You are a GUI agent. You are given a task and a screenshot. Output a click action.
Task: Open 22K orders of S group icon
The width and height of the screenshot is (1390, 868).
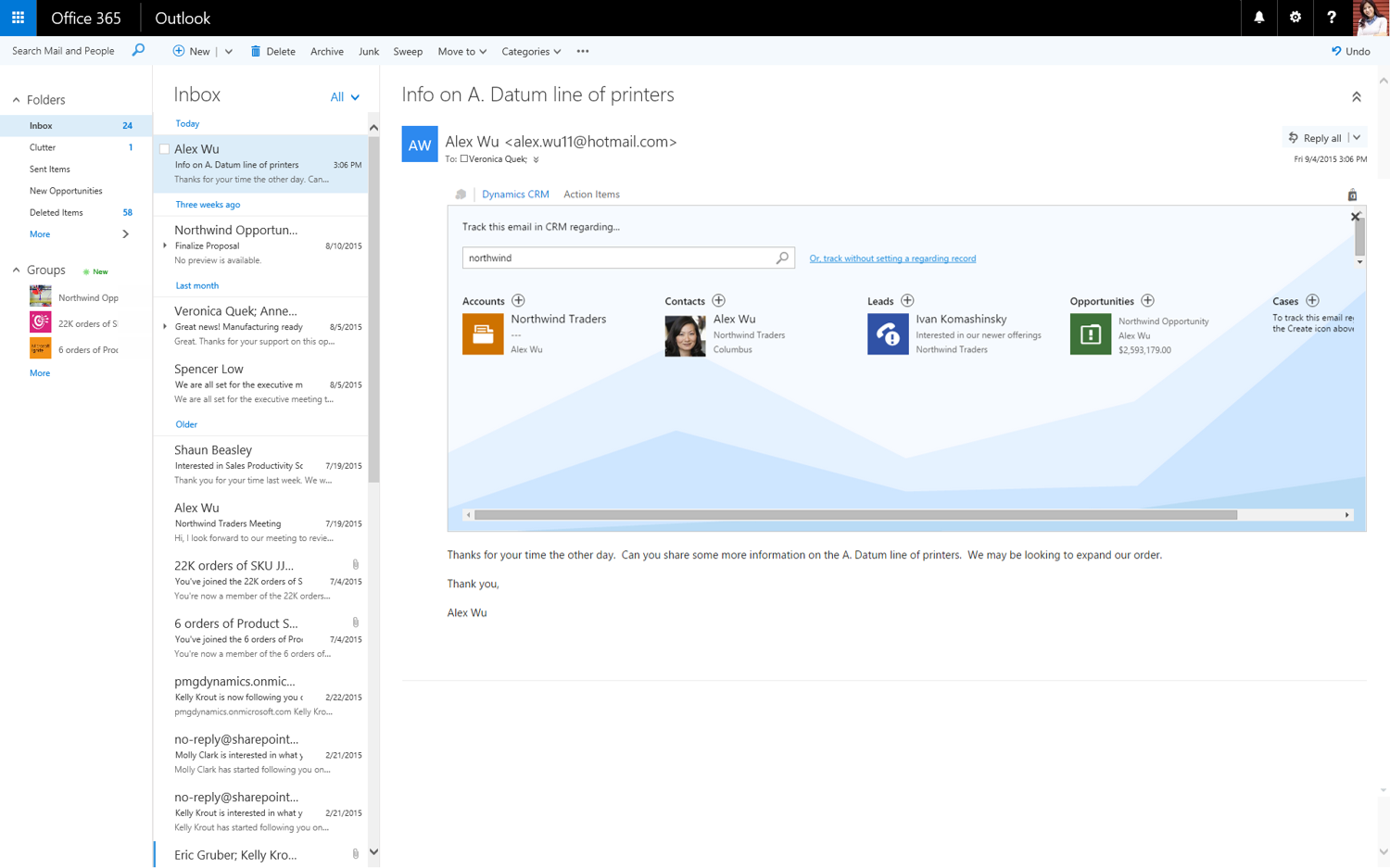40,322
